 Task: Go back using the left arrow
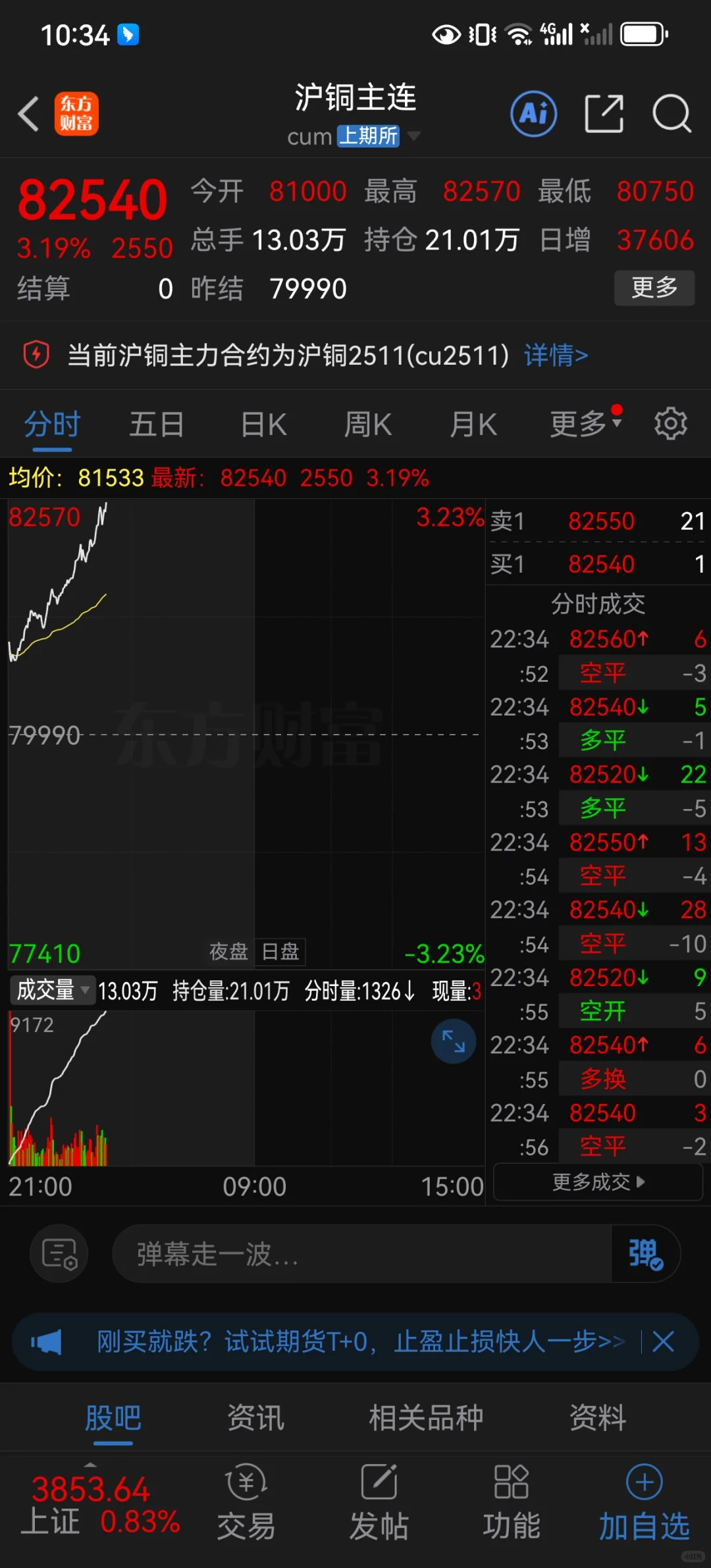[28, 114]
